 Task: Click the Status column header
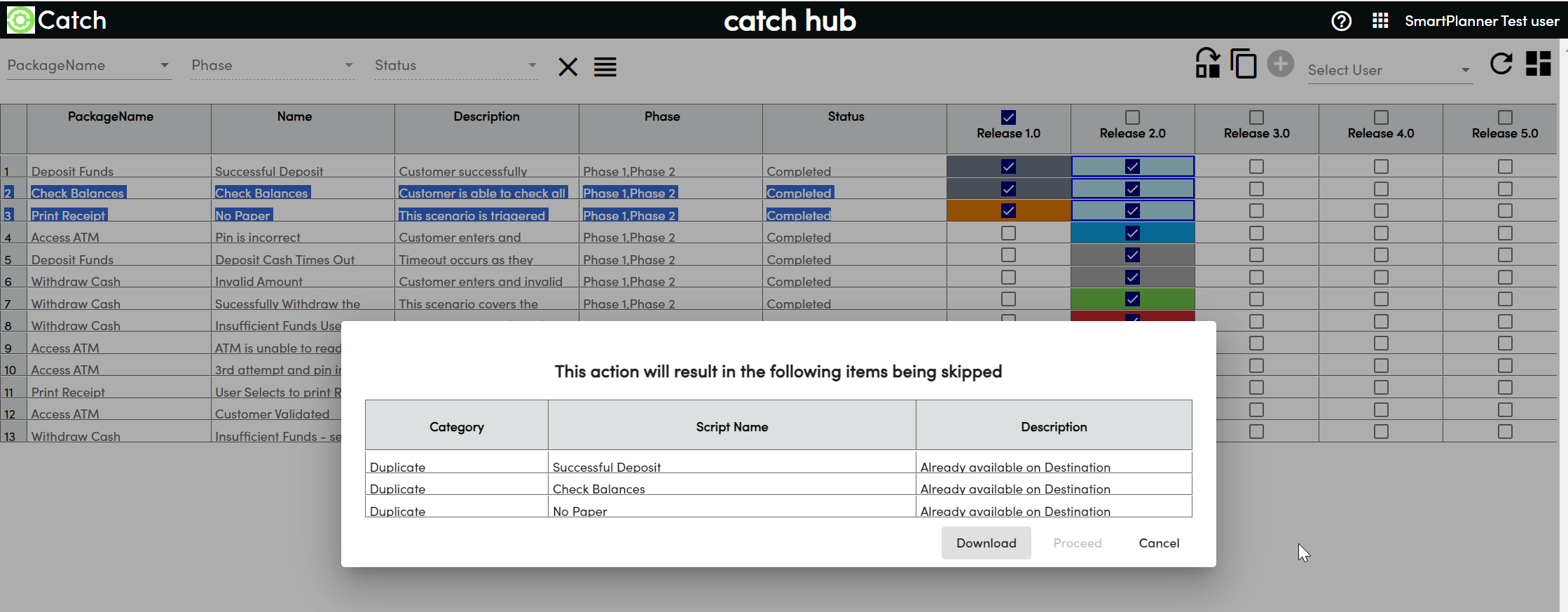point(846,116)
